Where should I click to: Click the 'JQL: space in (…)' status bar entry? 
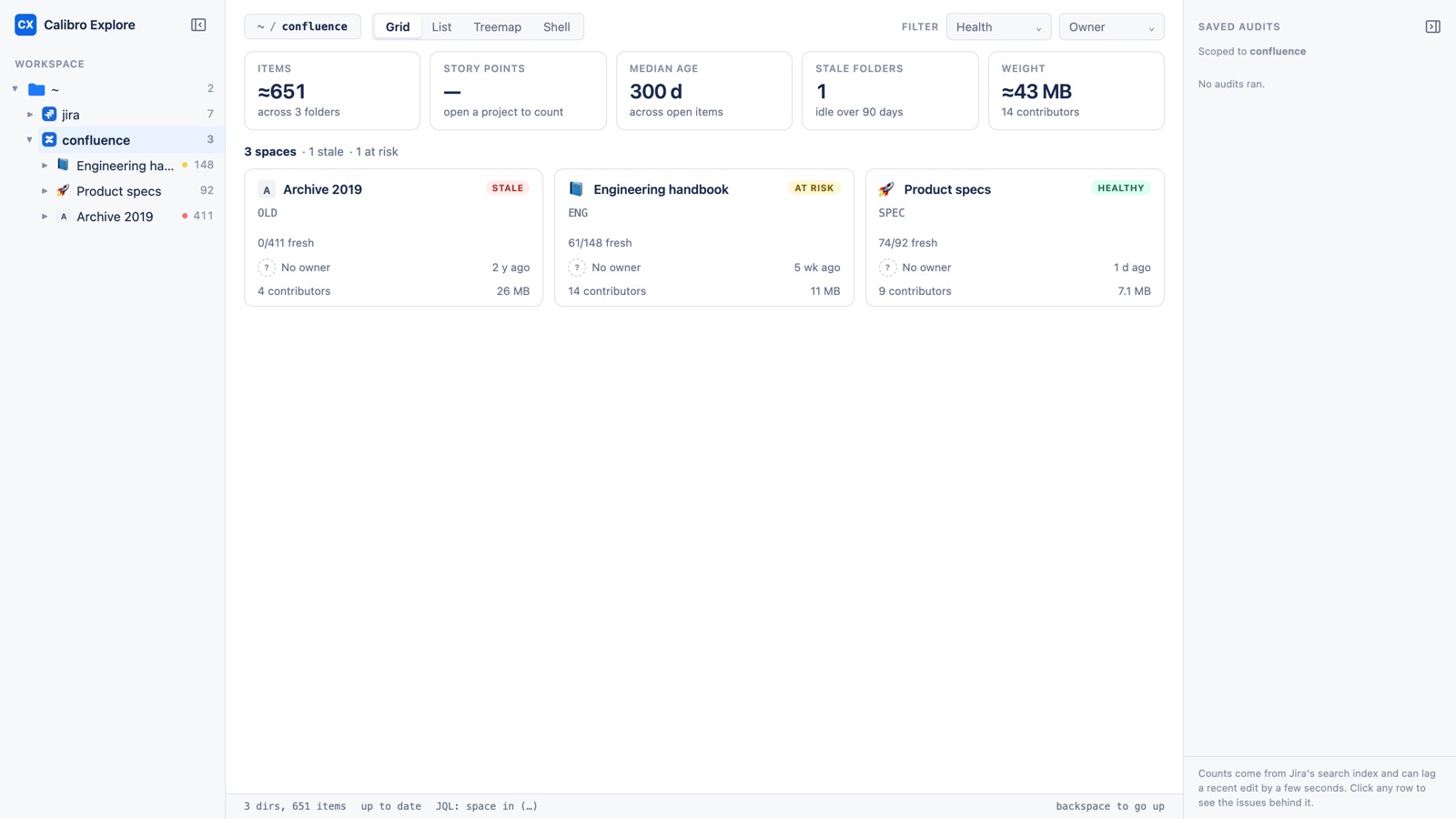point(487,806)
